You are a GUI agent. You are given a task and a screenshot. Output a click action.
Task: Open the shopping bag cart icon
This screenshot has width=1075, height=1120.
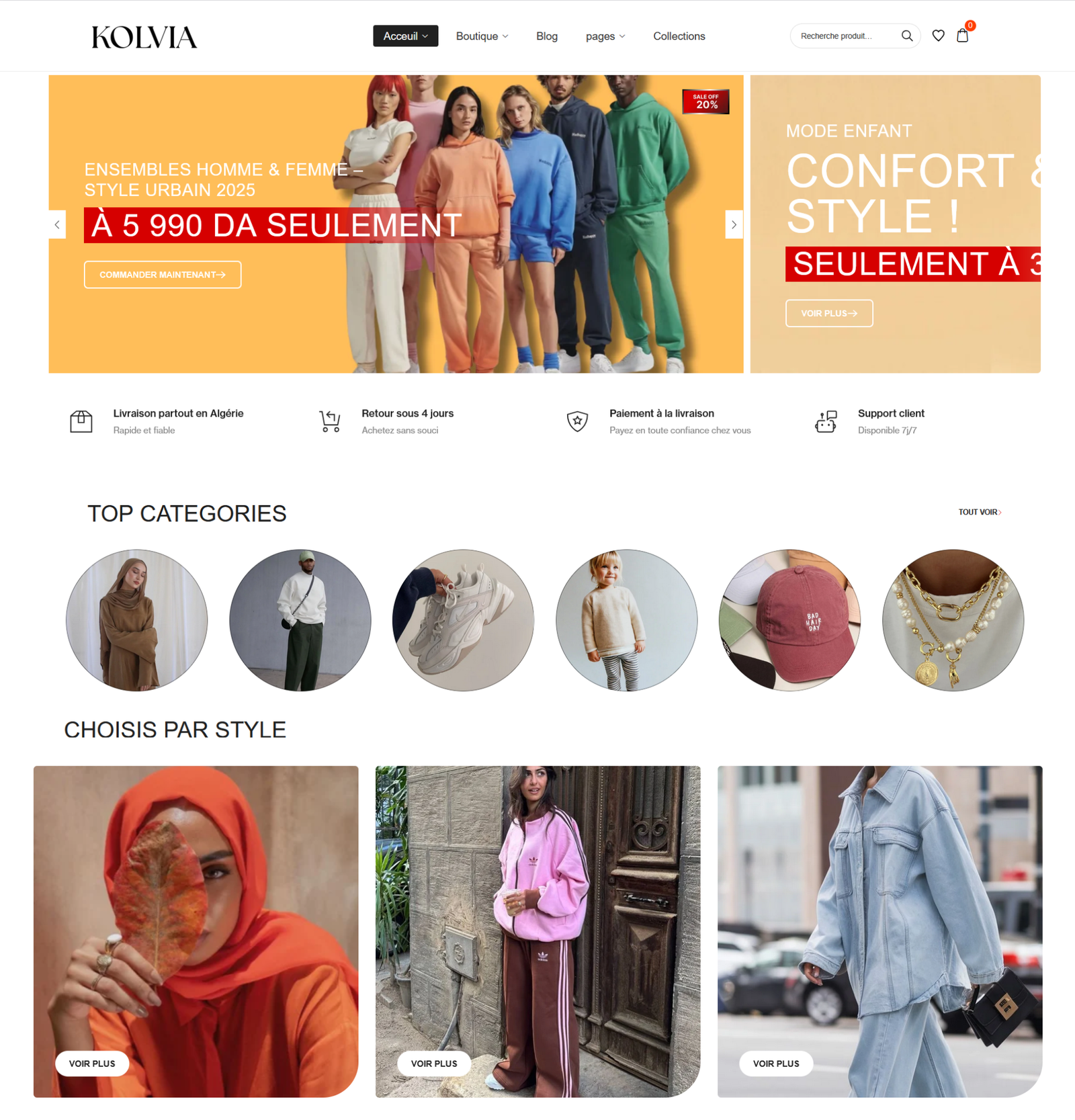point(962,36)
